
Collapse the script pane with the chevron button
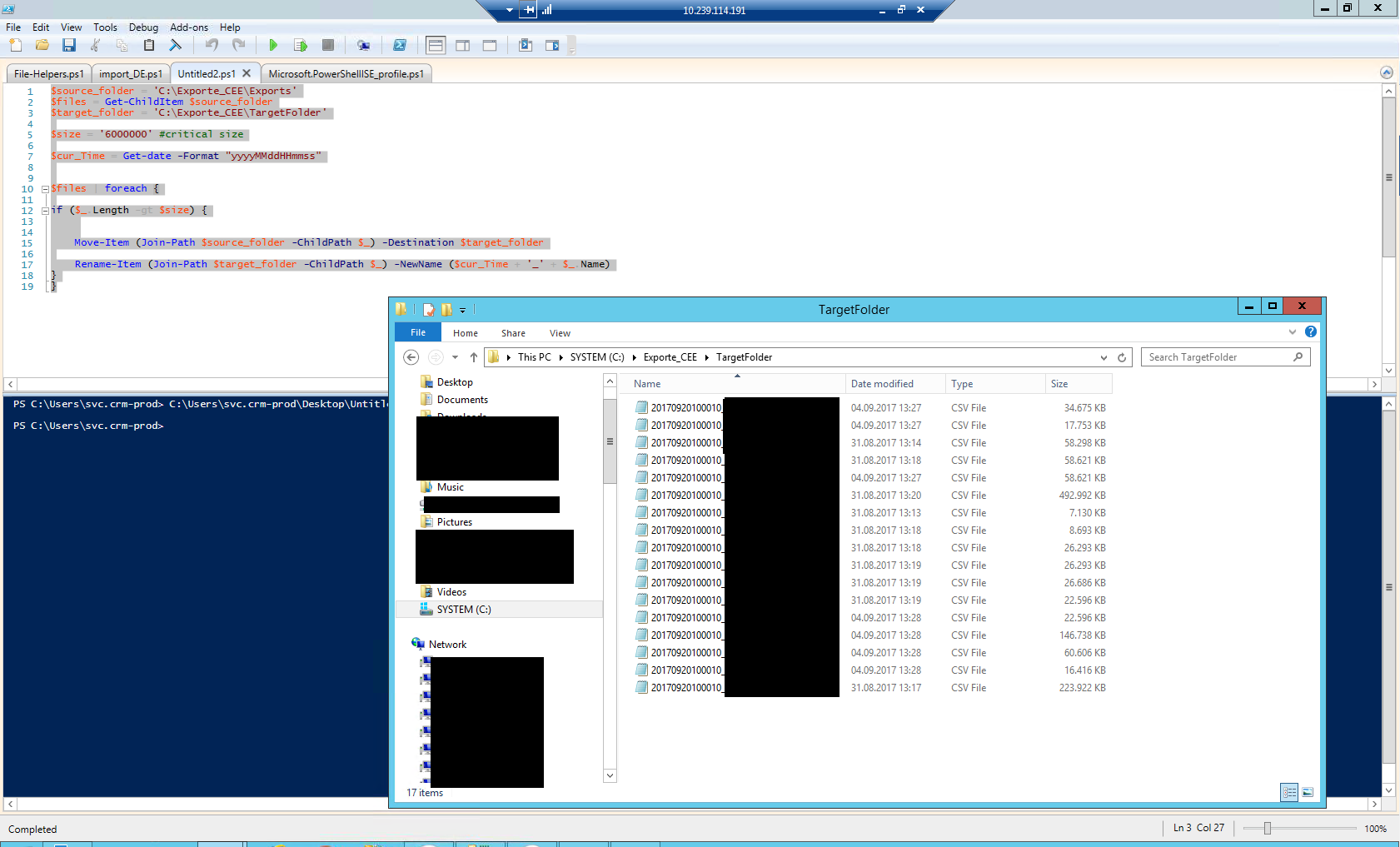1386,72
